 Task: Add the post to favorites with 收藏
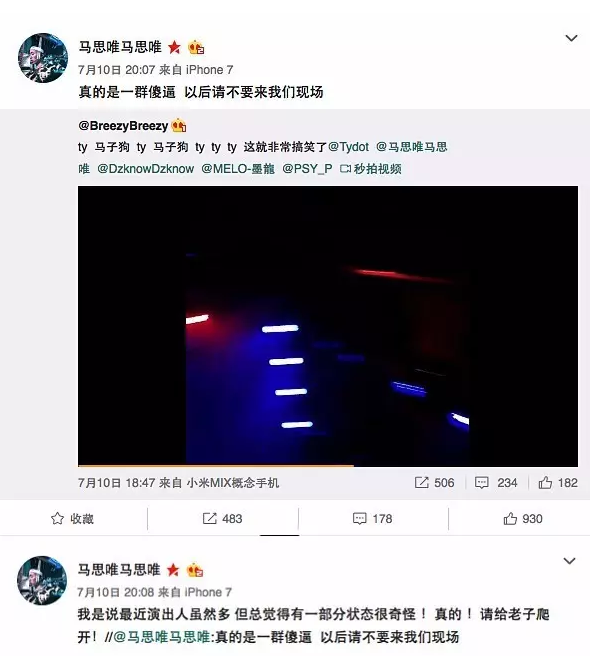[72, 519]
